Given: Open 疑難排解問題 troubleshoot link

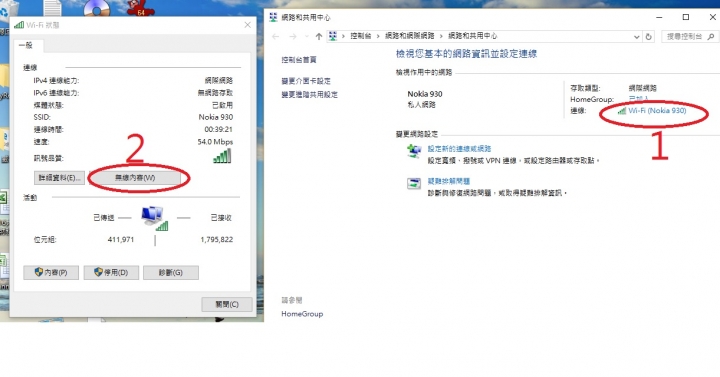Looking at the screenshot, I should click(449, 181).
